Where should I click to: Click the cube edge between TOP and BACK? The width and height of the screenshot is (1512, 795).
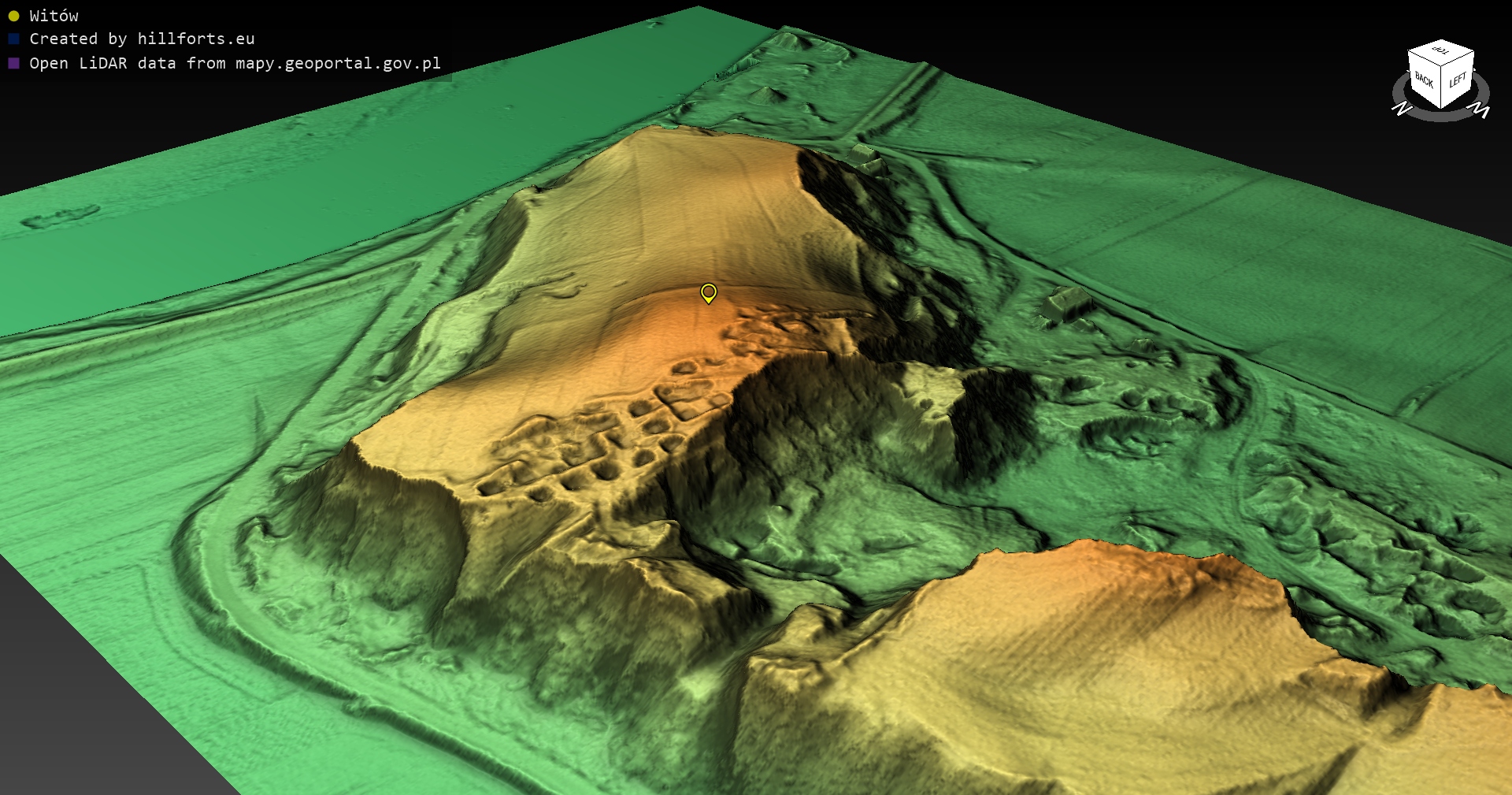coord(1424,58)
